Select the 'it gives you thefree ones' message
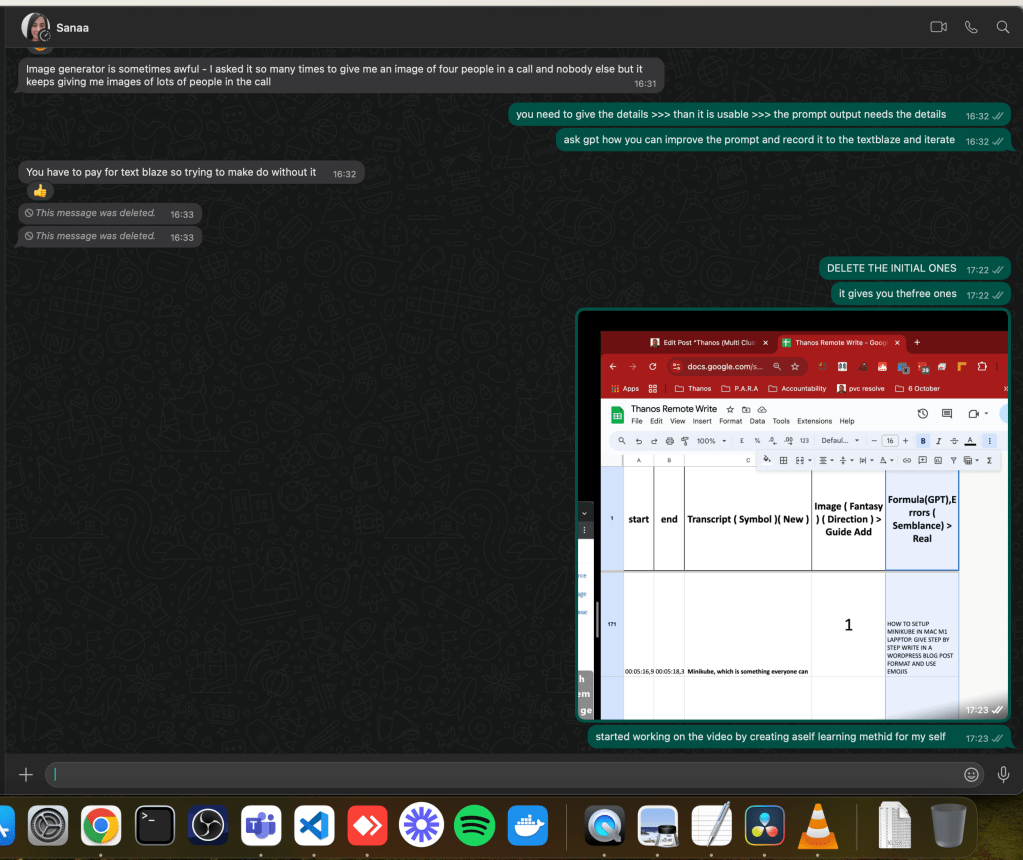Viewport: 1023px width, 860px height. pyautogui.click(x=921, y=294)
